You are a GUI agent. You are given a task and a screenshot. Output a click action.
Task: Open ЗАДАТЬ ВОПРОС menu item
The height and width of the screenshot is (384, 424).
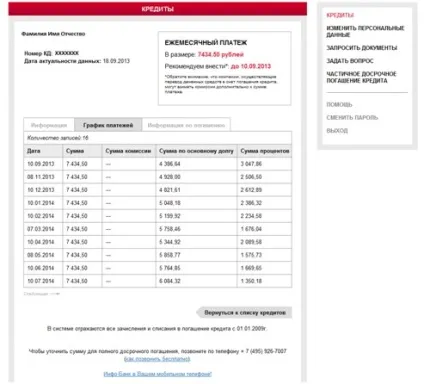350,61
